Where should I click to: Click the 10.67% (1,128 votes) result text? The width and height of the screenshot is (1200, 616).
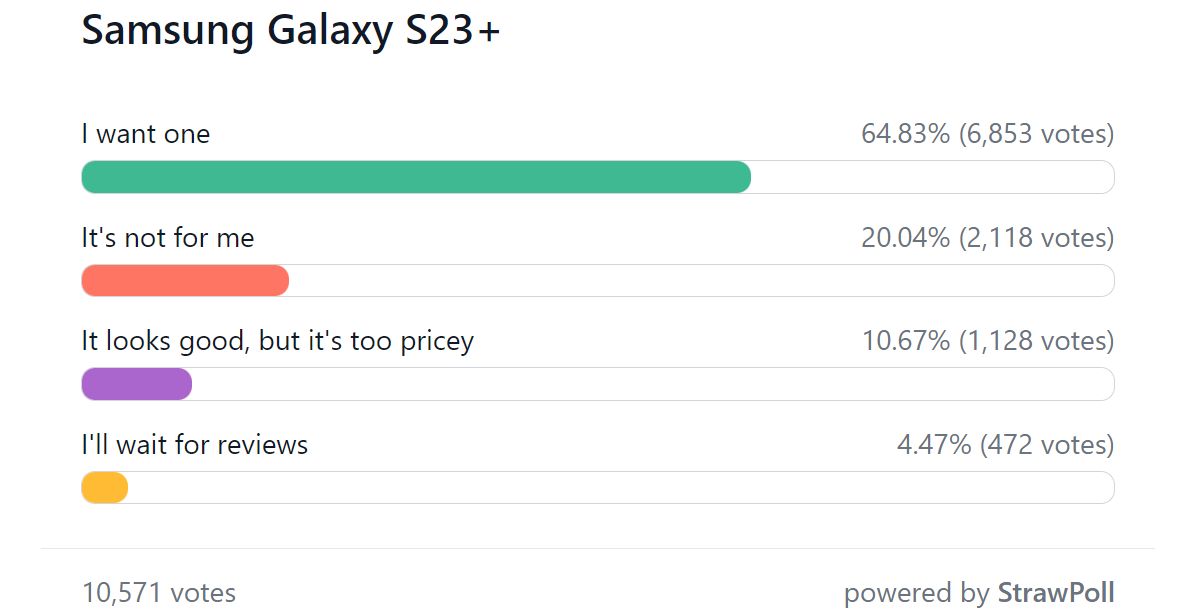[988, 341]
